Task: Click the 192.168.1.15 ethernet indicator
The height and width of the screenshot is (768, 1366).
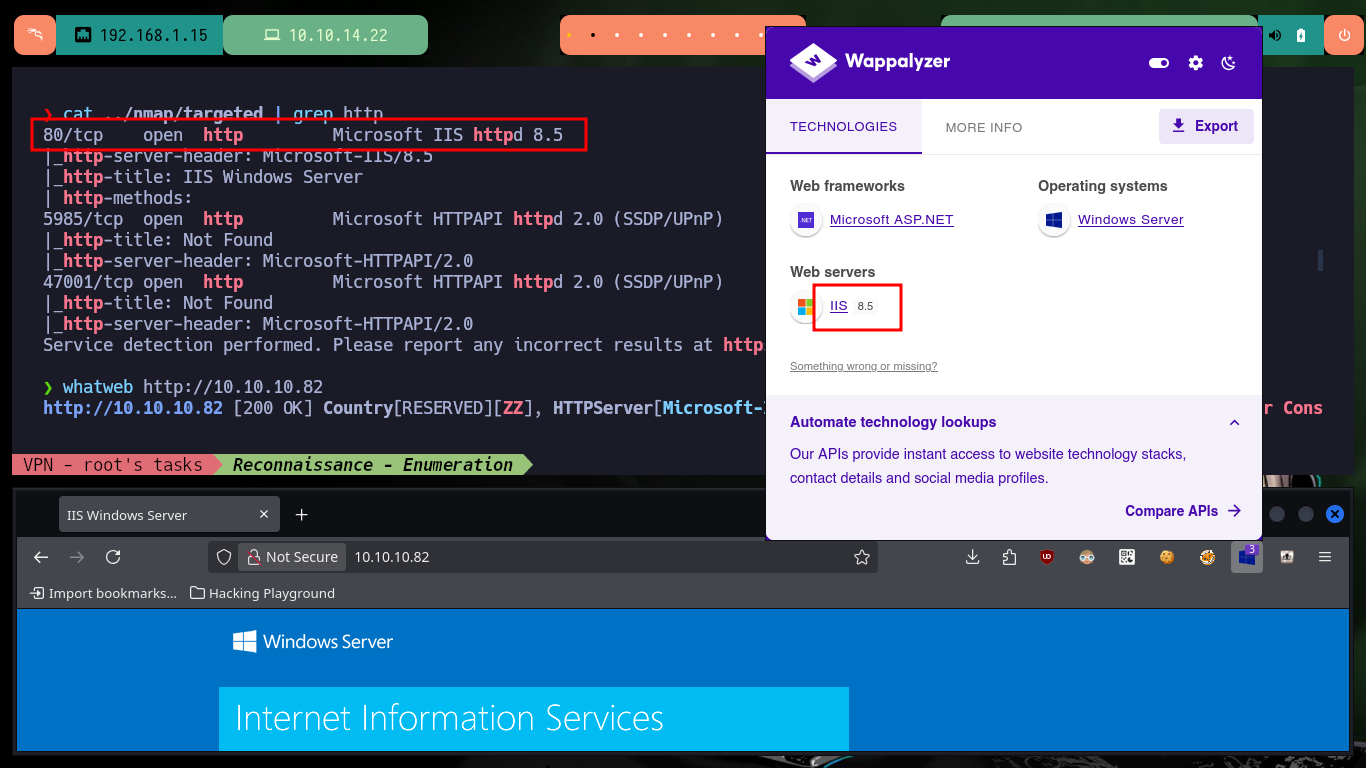Action: 140,35
